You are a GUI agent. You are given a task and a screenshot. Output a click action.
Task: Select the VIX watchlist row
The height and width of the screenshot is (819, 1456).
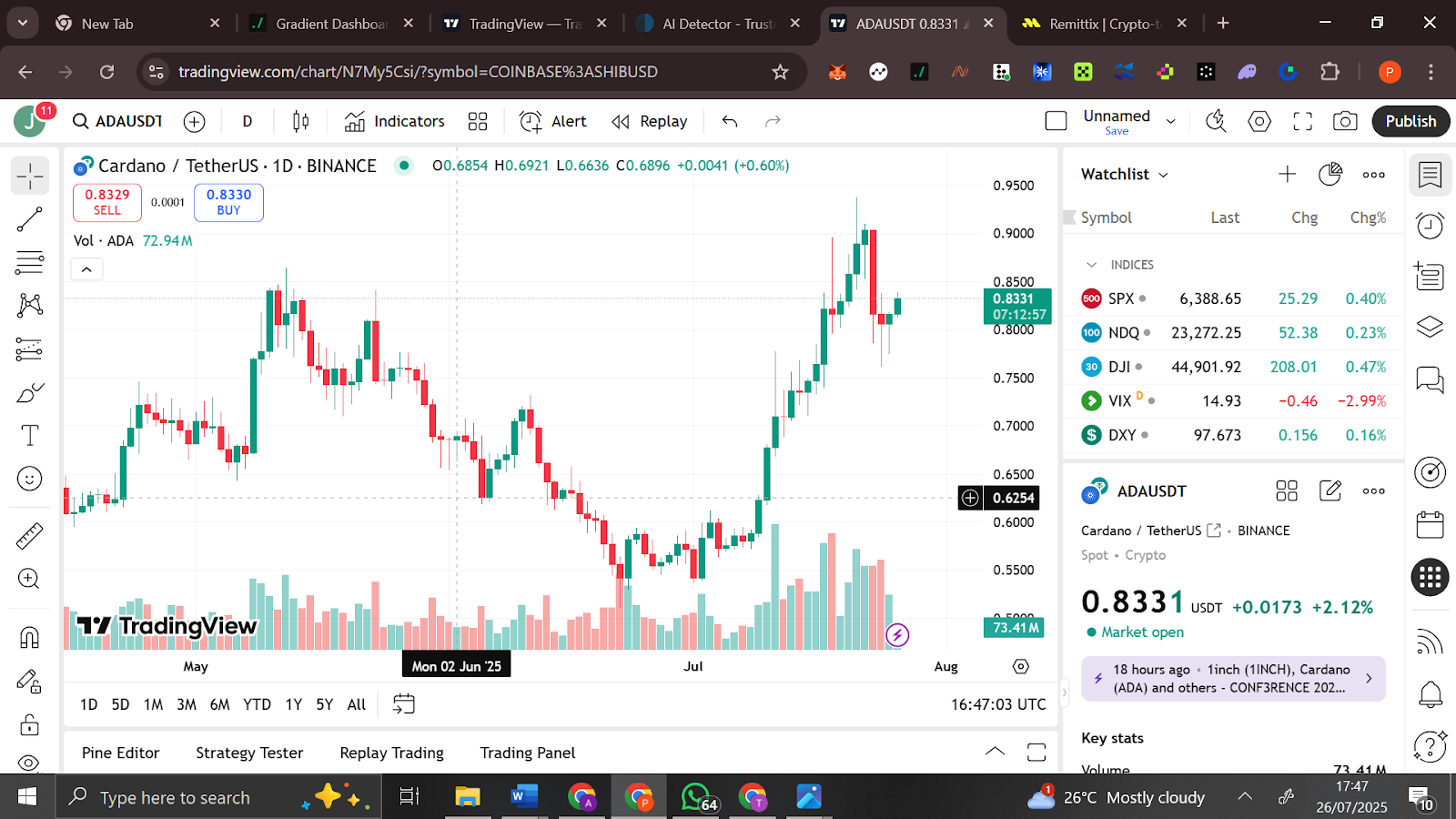point(1234,400)
